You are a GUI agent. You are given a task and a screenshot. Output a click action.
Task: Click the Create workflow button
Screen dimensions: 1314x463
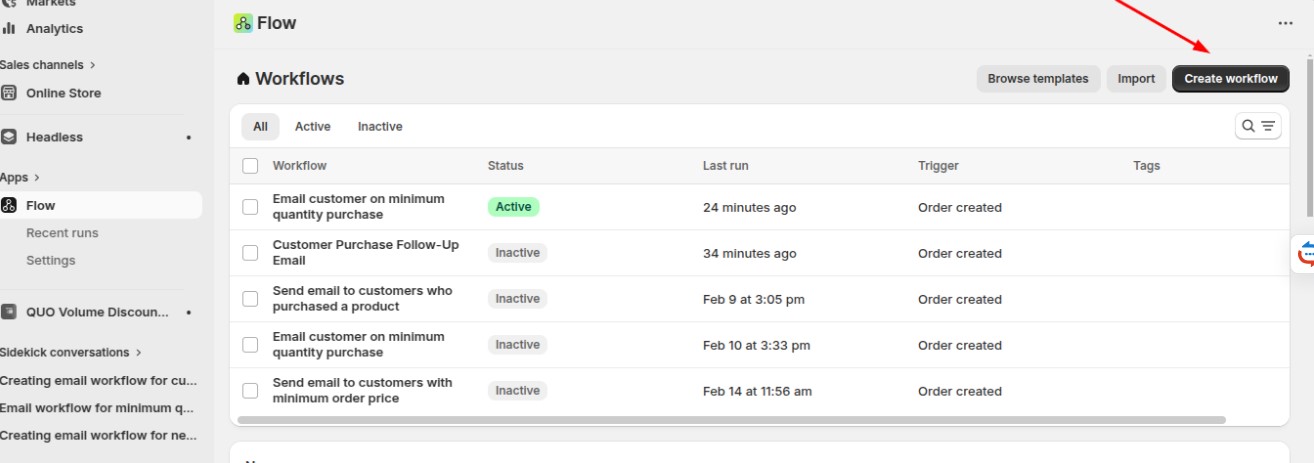click(x=1230, y=79)
